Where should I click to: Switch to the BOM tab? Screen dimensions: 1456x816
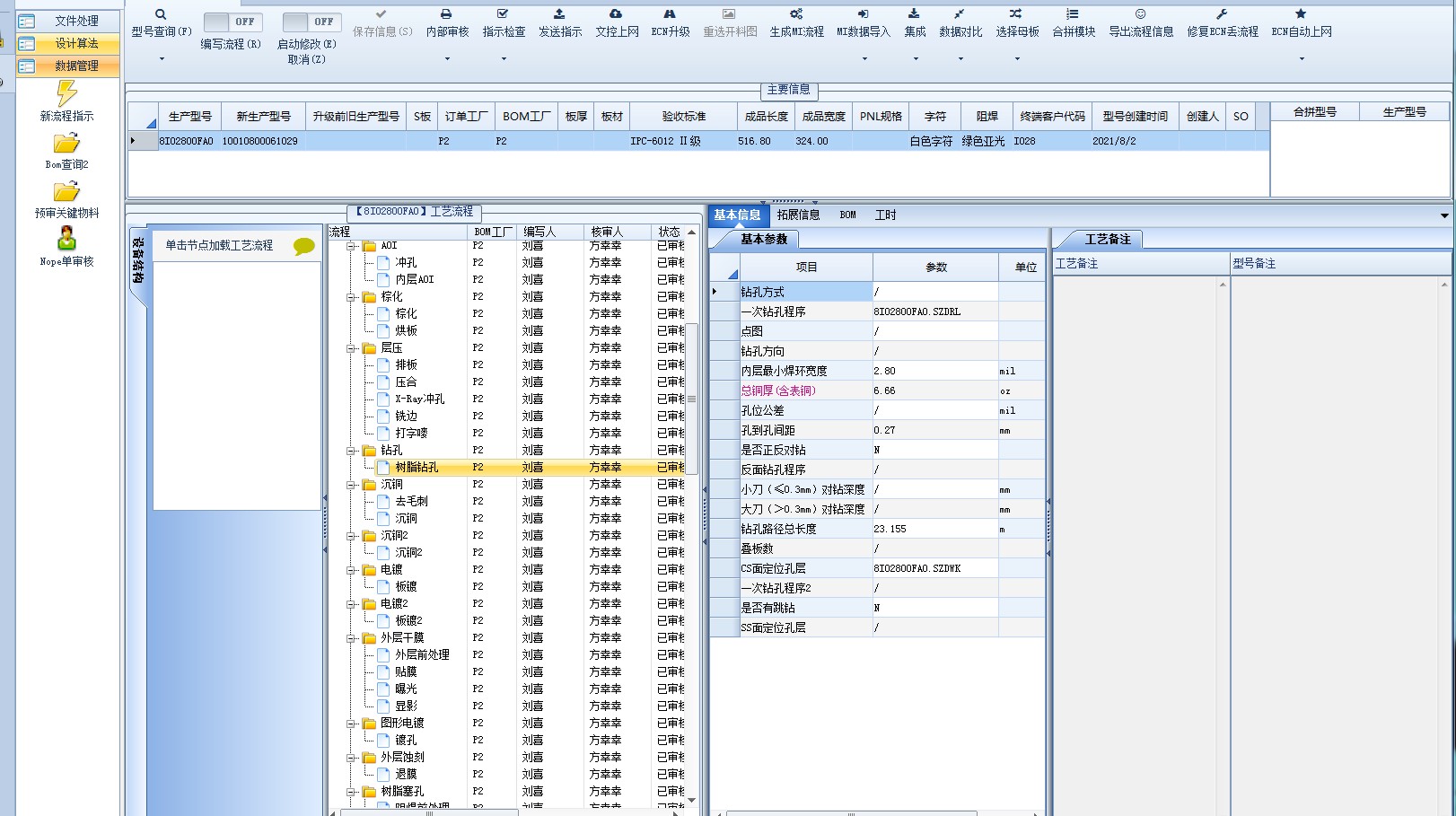847,215
